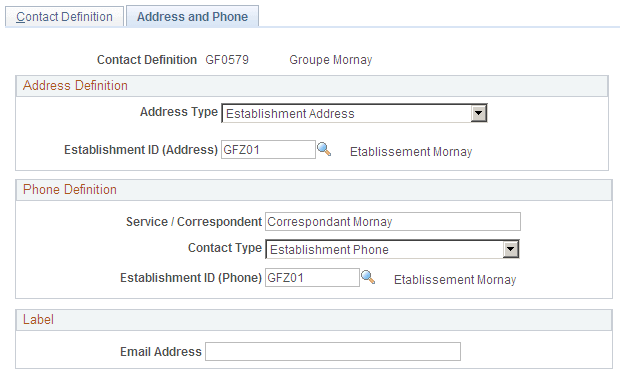
Task: Click Etablissement Mornay beside address lookup
Action: coord(411,152)
